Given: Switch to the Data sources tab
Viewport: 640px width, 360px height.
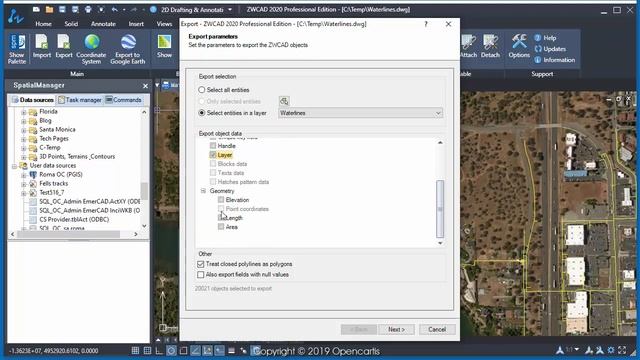Looking at the screenshot, I should point(32,100).
